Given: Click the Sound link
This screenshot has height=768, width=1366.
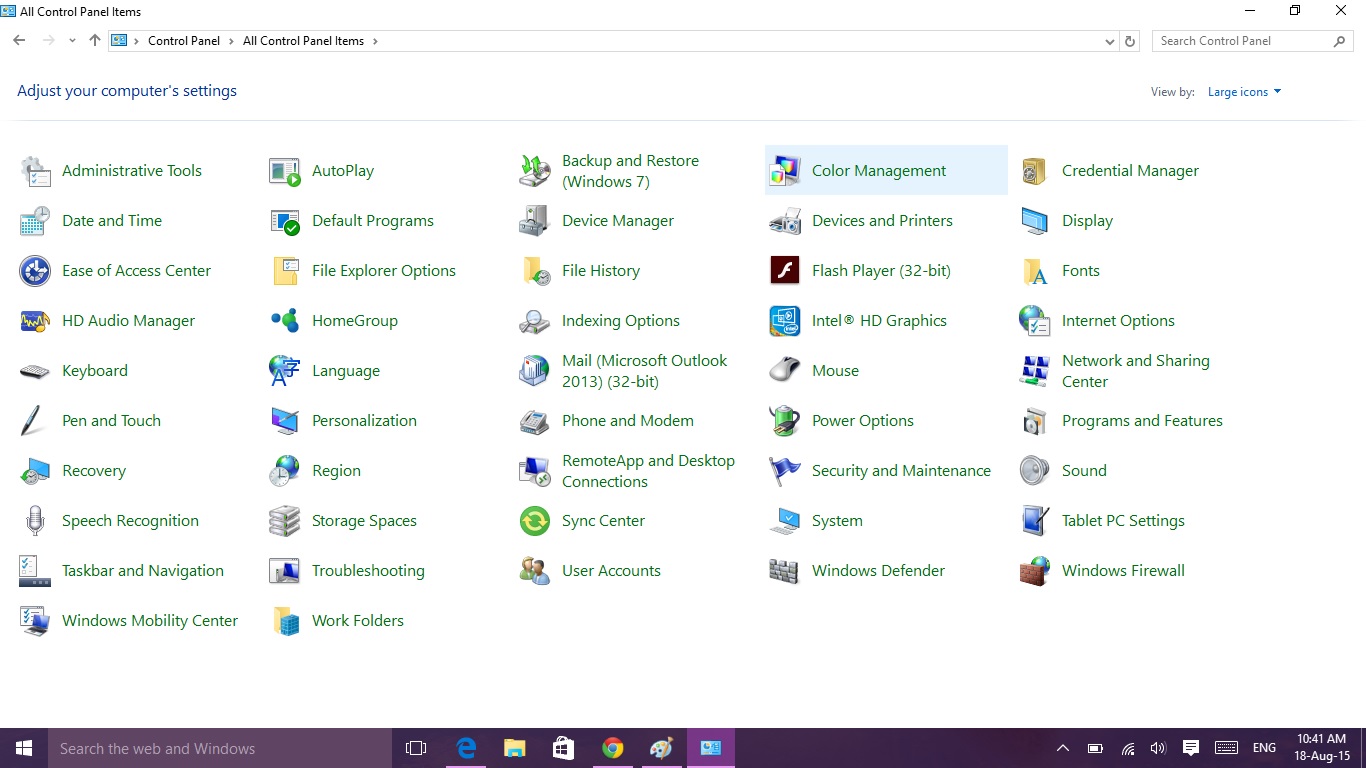Looking at the screenshot, I should click(x=1084, y=471).
